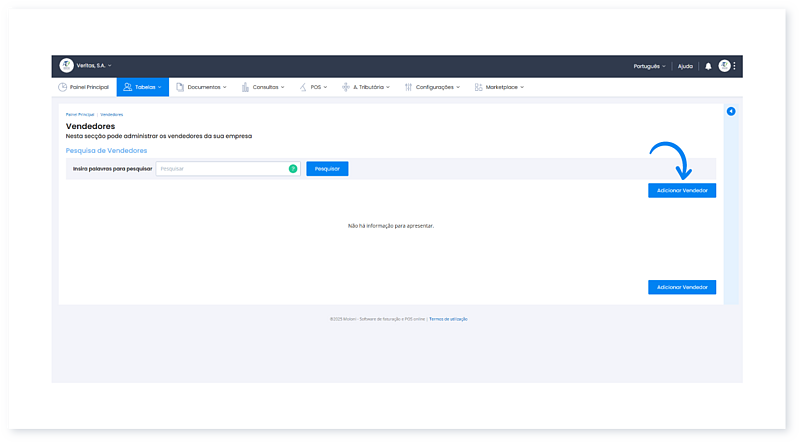Open the Tabelas menu
This screenshot has height=443, width=800.
(x=143, y=87)
